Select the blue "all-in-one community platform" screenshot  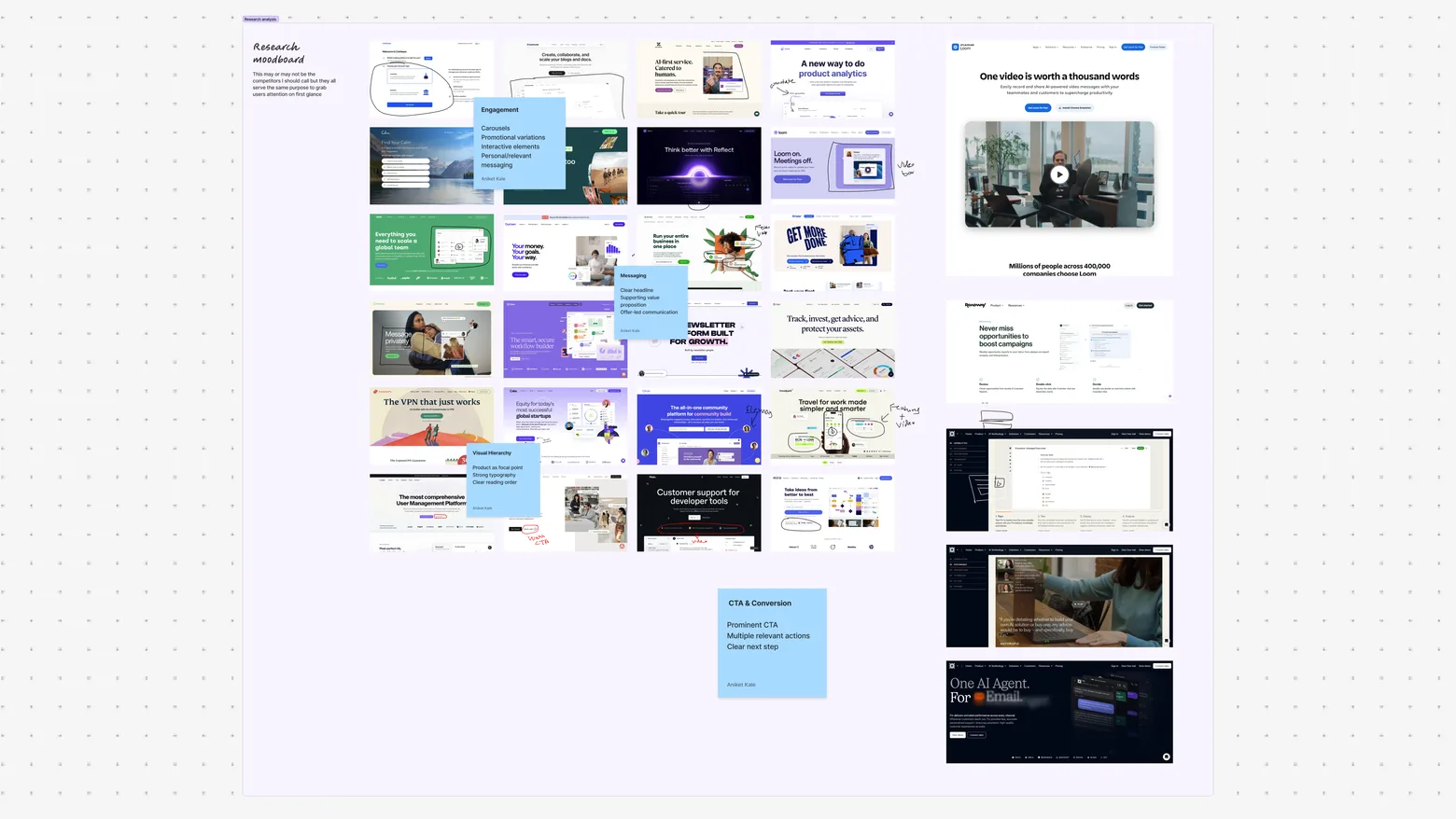click(699, 425)
